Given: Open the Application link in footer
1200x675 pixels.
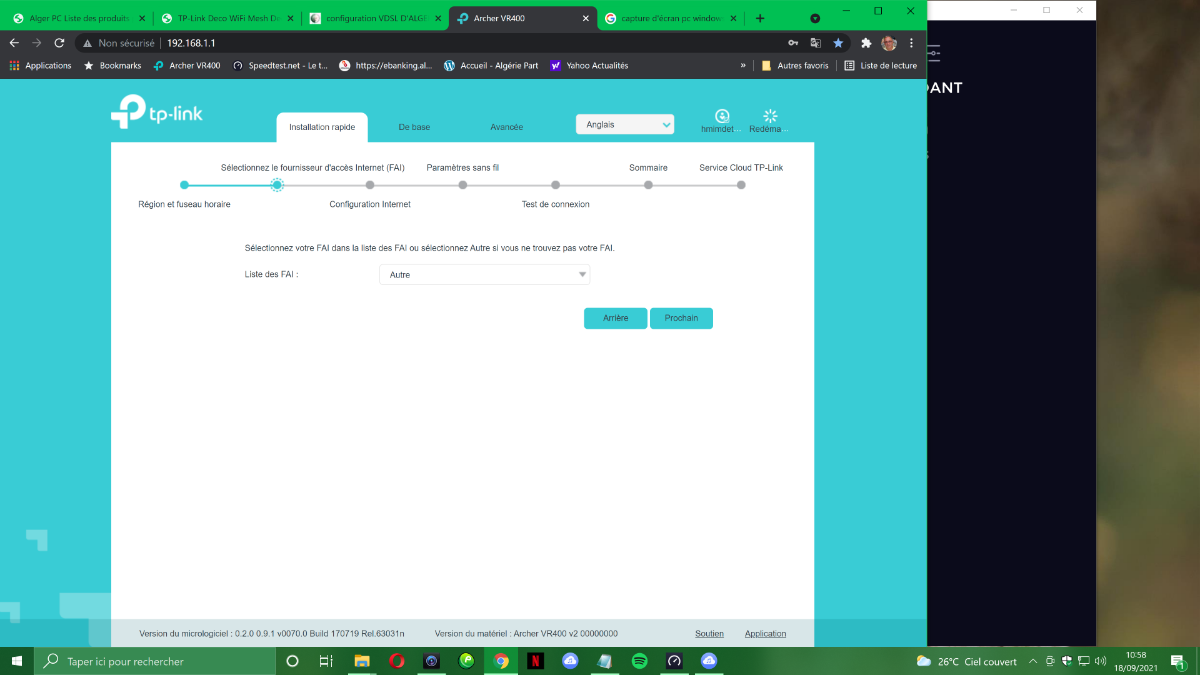Looking at the screenshot, I should (765, 633).
